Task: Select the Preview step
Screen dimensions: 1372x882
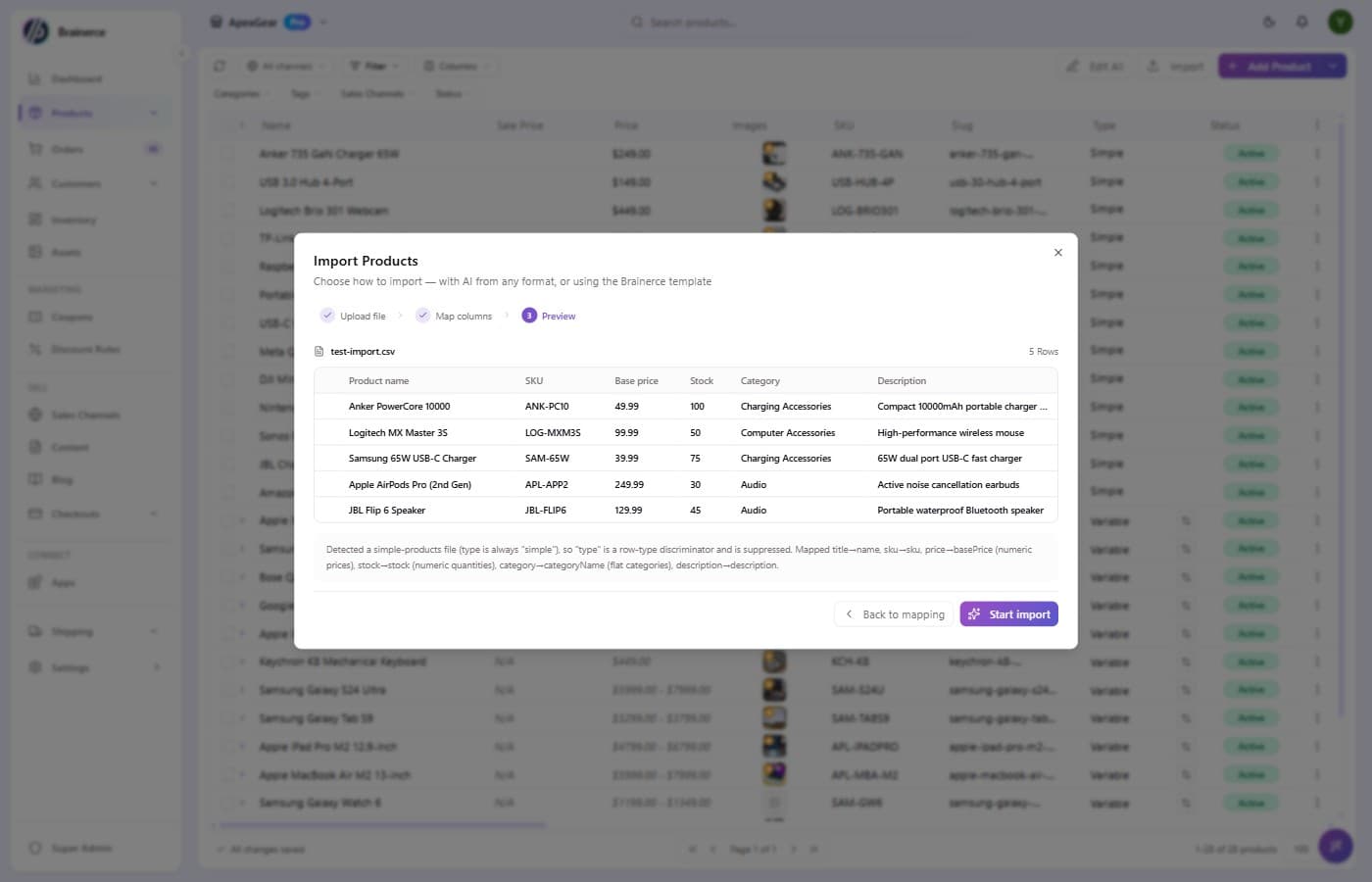Action: click(549, 316)
